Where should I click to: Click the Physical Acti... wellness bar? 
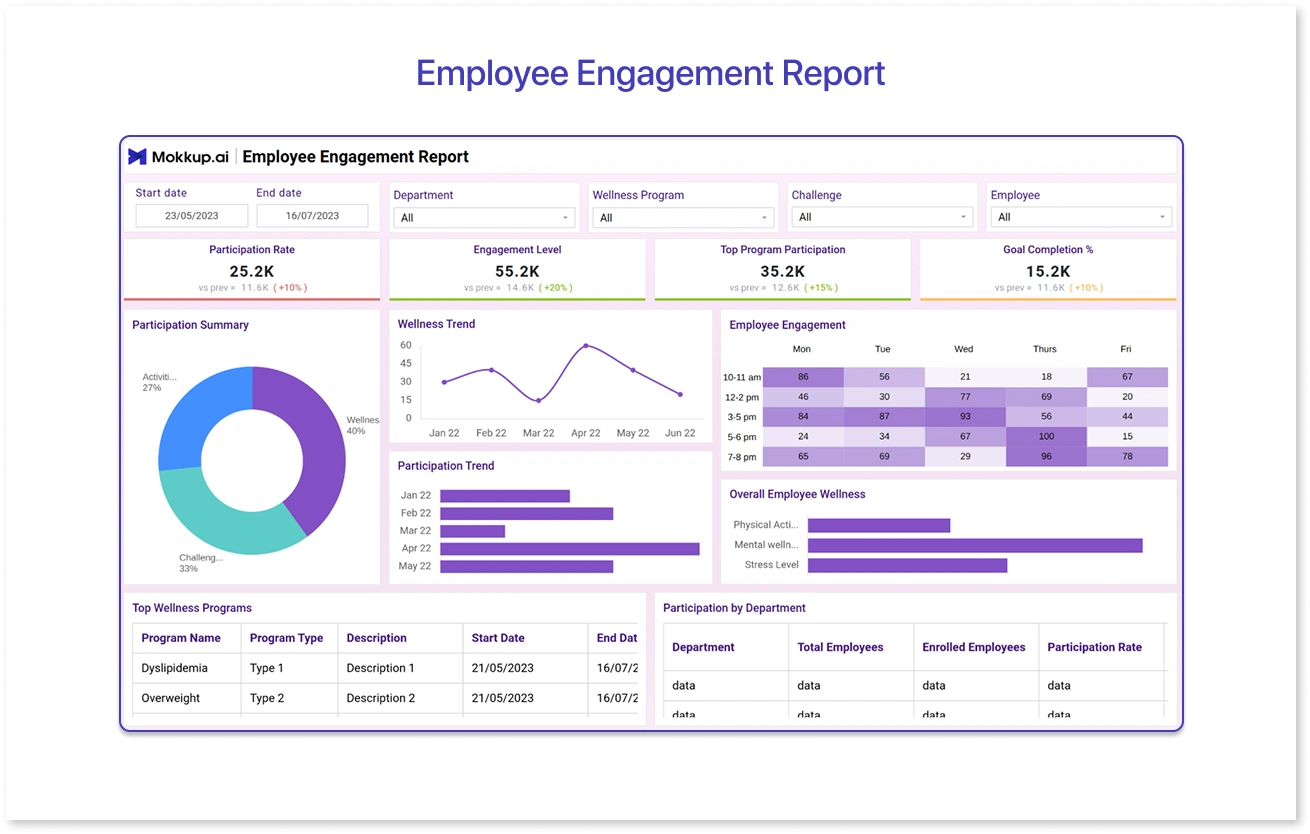[x=879, y=525]
